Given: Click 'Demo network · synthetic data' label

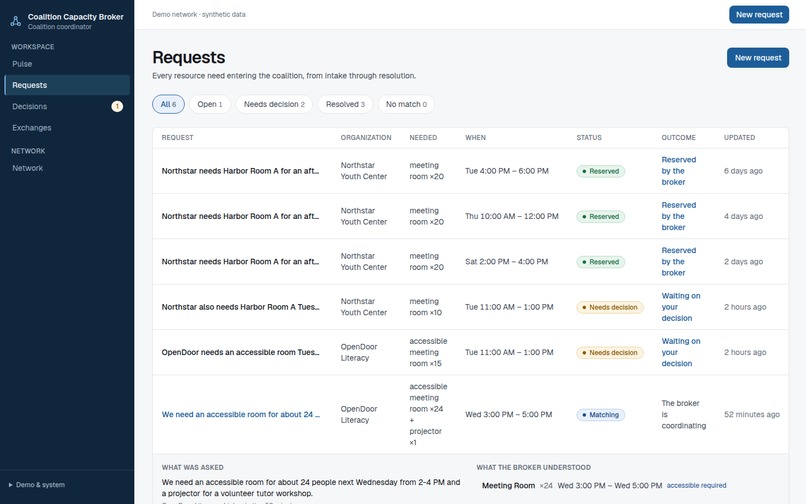Looking at the screenshot, I should 198,14.
